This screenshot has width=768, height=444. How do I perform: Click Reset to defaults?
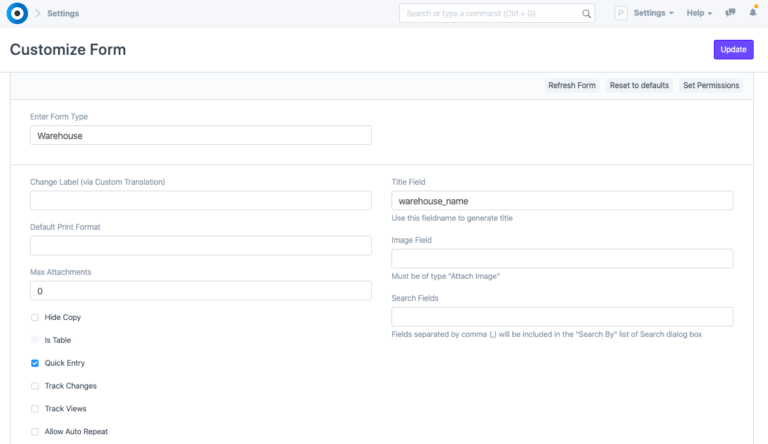pos(639,85)
